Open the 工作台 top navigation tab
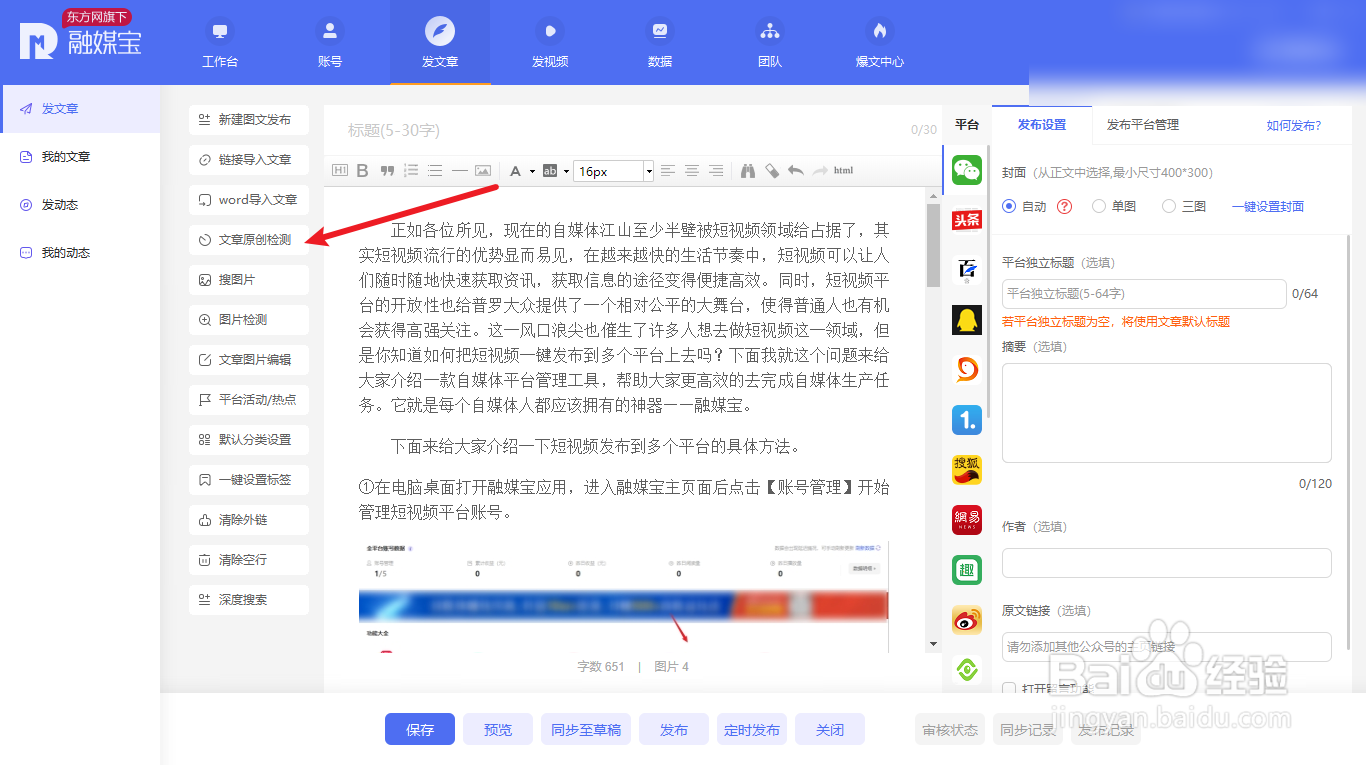This screenshot has height=765, width=1366. (x=220, y=43)
